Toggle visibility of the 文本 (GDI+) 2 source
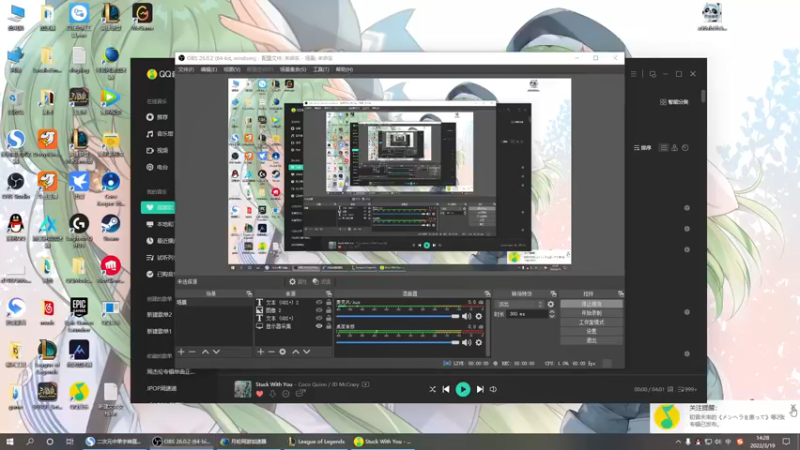 [319, 303]
